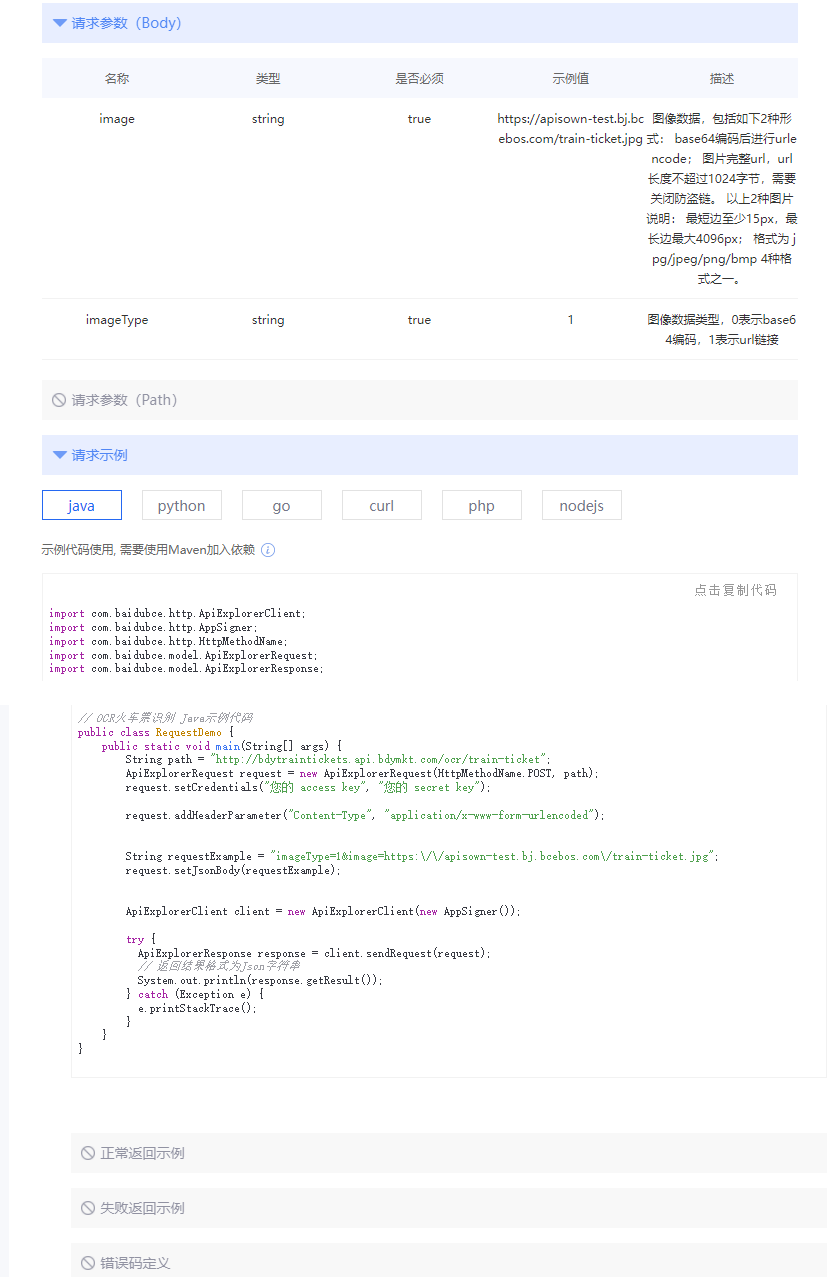The height and width of the screenshot is (1288, 840).
Task: Click the import HttpMethodName code line
Action: click(x=168, y=641)
